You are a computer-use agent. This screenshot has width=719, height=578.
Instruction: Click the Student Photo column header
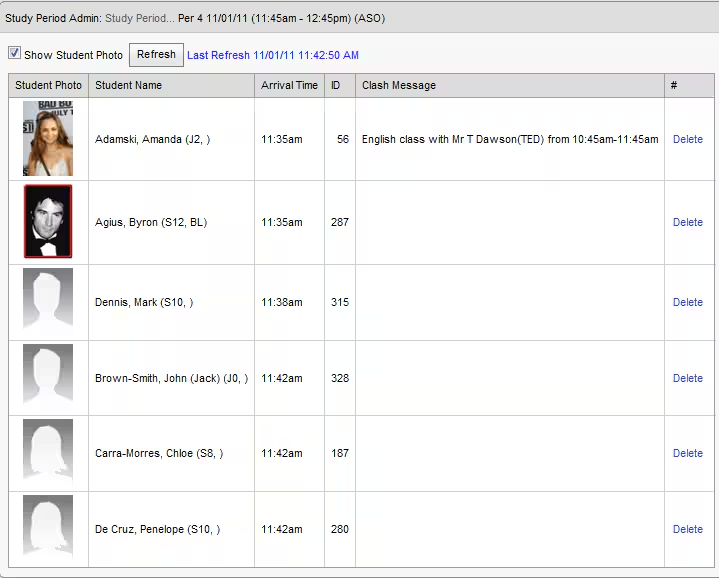pos(48,85)
